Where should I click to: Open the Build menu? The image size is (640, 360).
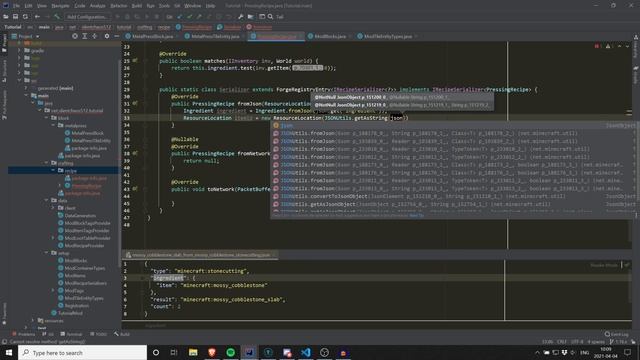[137, 6]
